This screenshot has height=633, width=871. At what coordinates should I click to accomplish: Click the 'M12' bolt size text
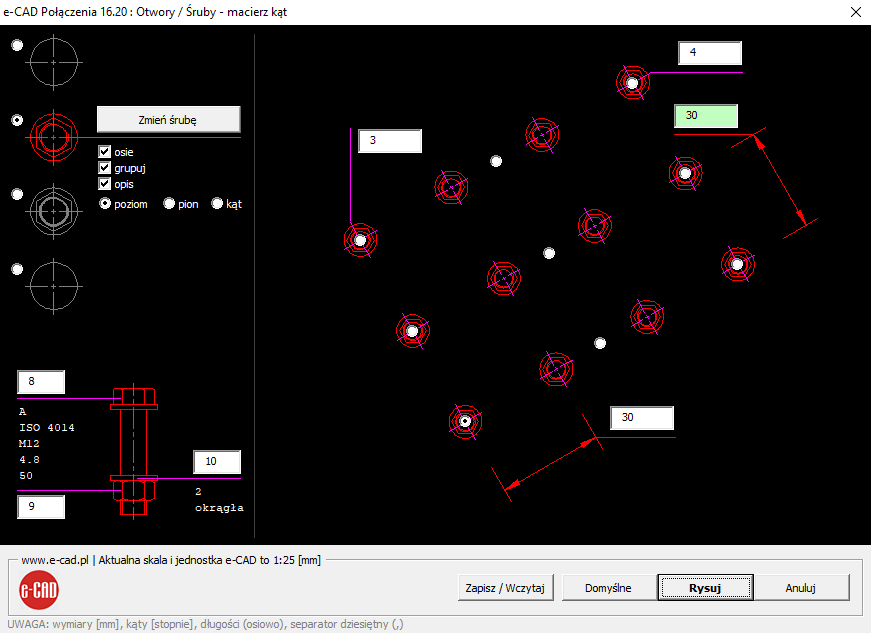tap(29, 444)
